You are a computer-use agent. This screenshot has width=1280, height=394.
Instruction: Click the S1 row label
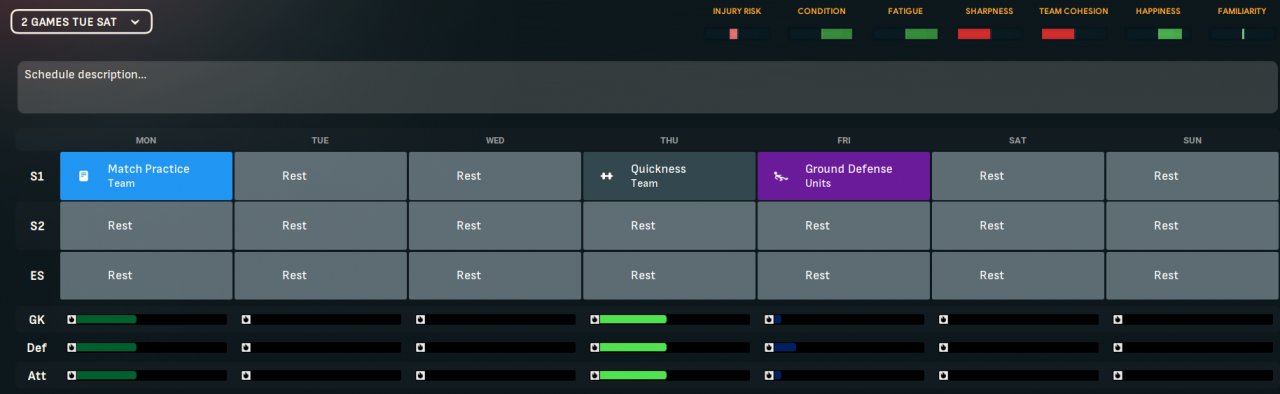click(x=37, y=176)
